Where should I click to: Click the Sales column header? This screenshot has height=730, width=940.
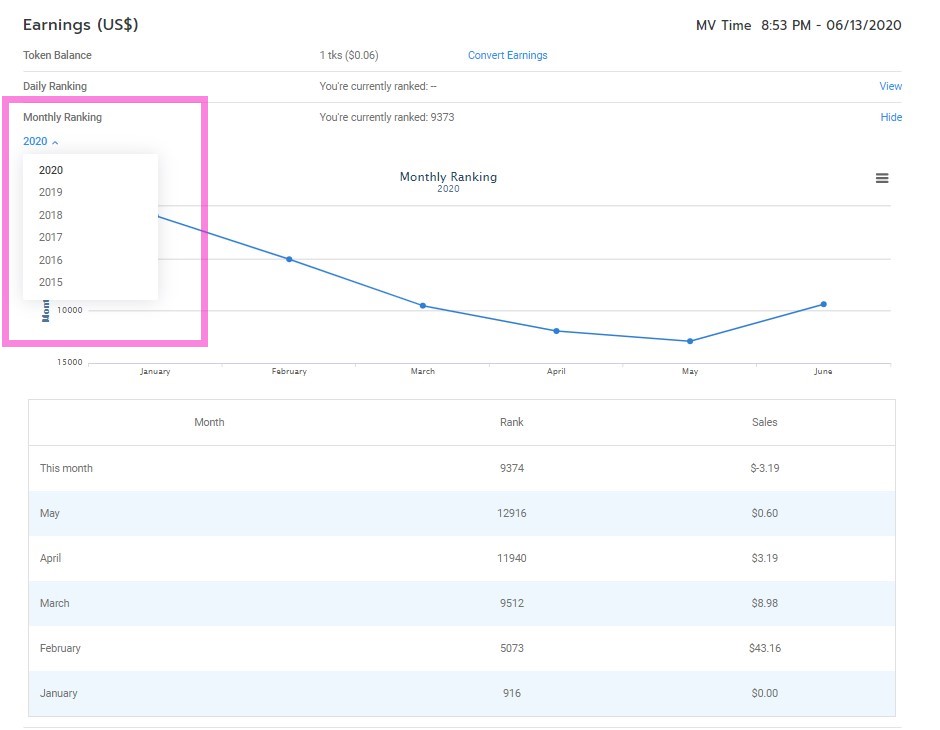click(764, 422)
